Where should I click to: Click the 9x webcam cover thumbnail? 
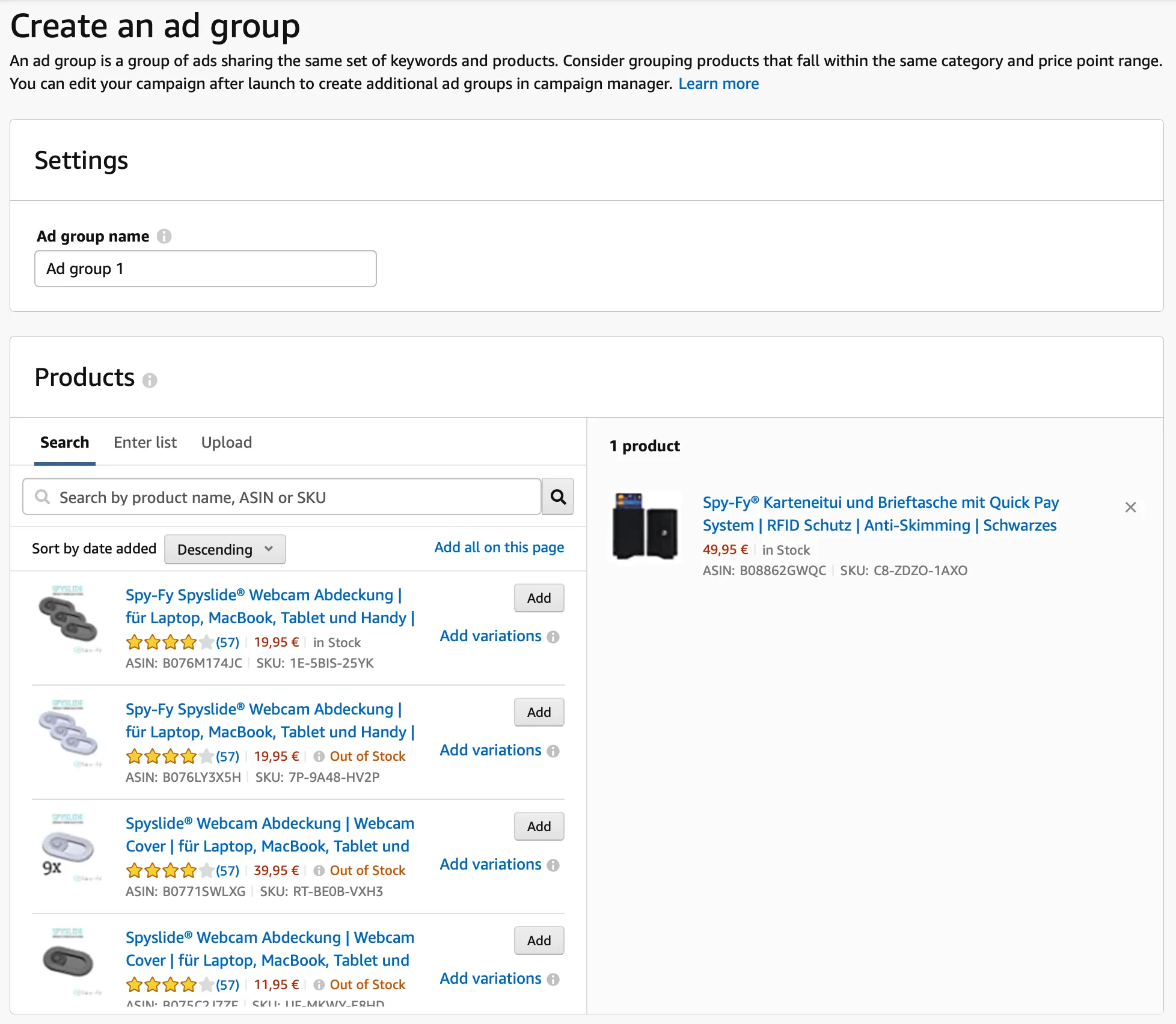[x=69, y=847]
